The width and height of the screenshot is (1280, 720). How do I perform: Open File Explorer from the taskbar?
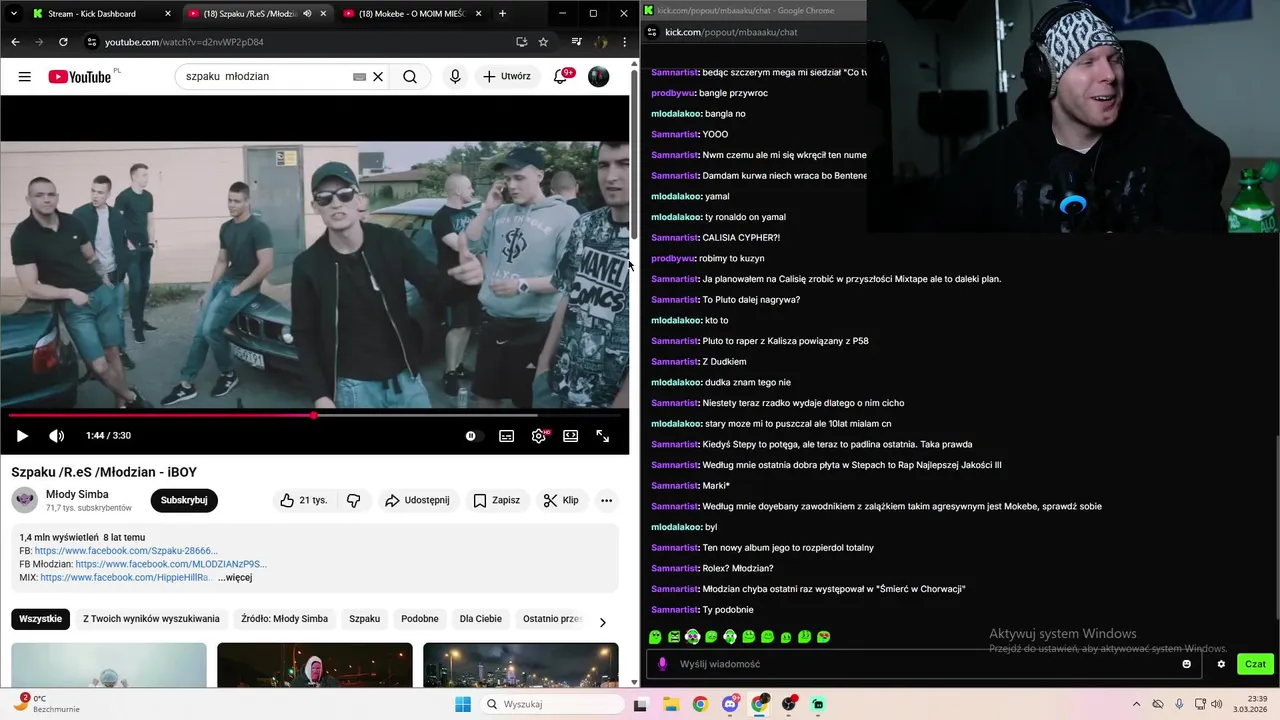pos(670,704)
